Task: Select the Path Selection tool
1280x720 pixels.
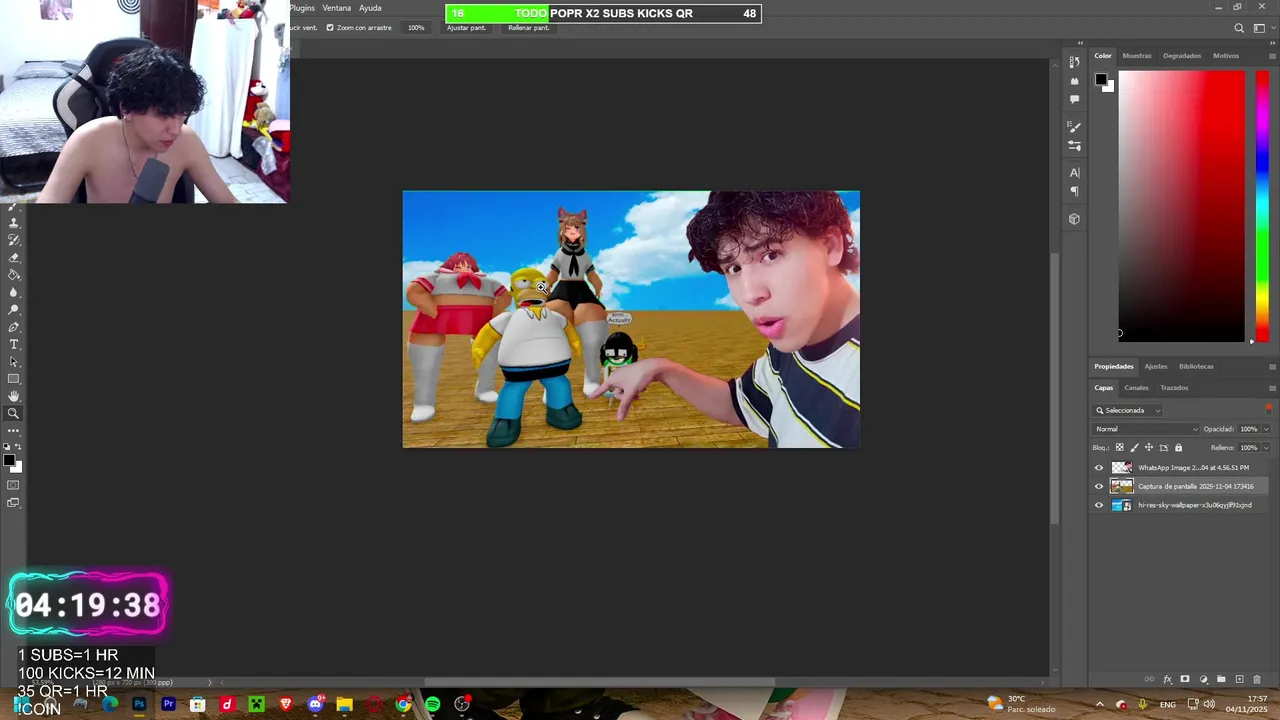Action: click(14, 361)
